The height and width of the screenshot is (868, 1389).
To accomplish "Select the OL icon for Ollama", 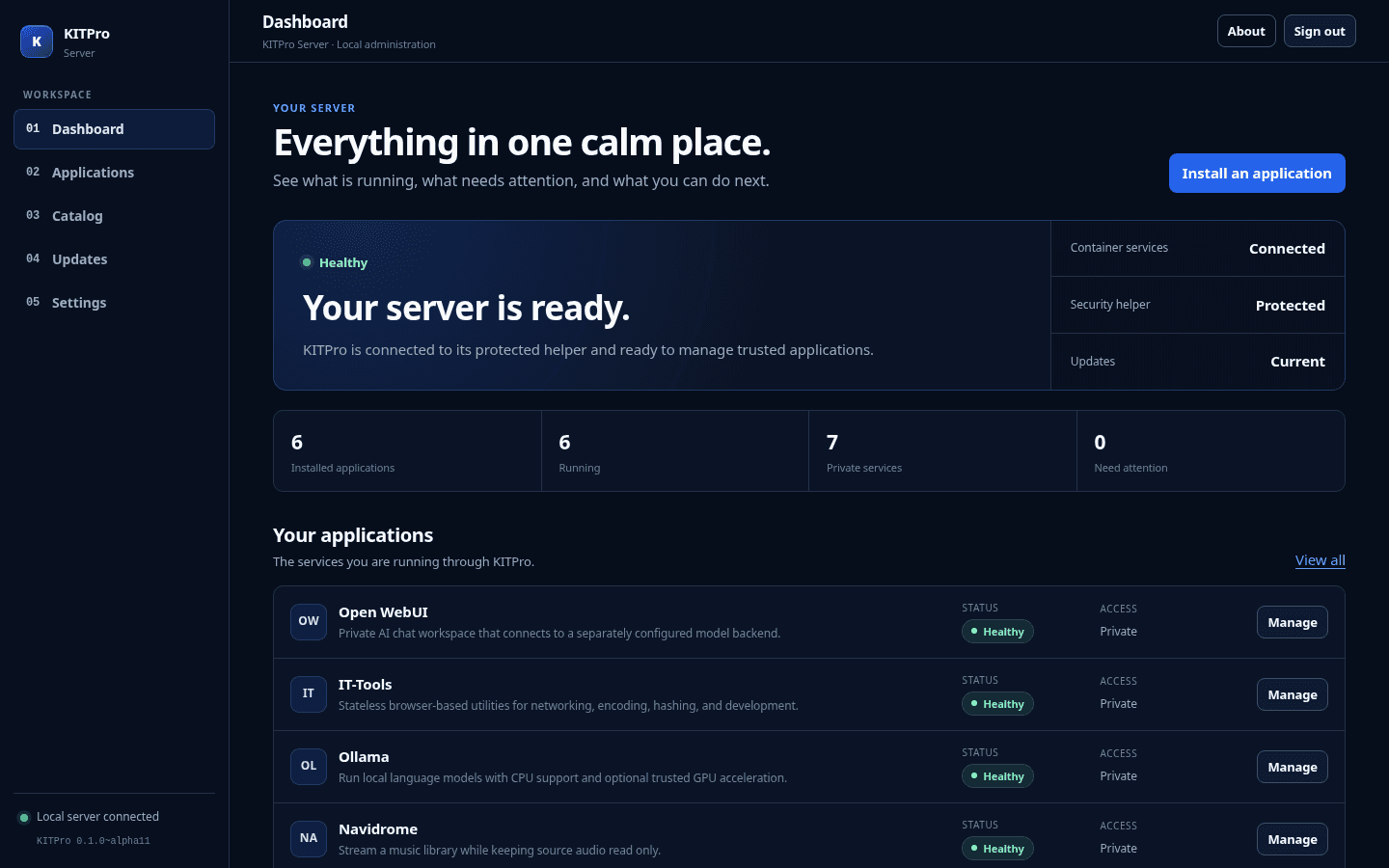I will (309, 766).
